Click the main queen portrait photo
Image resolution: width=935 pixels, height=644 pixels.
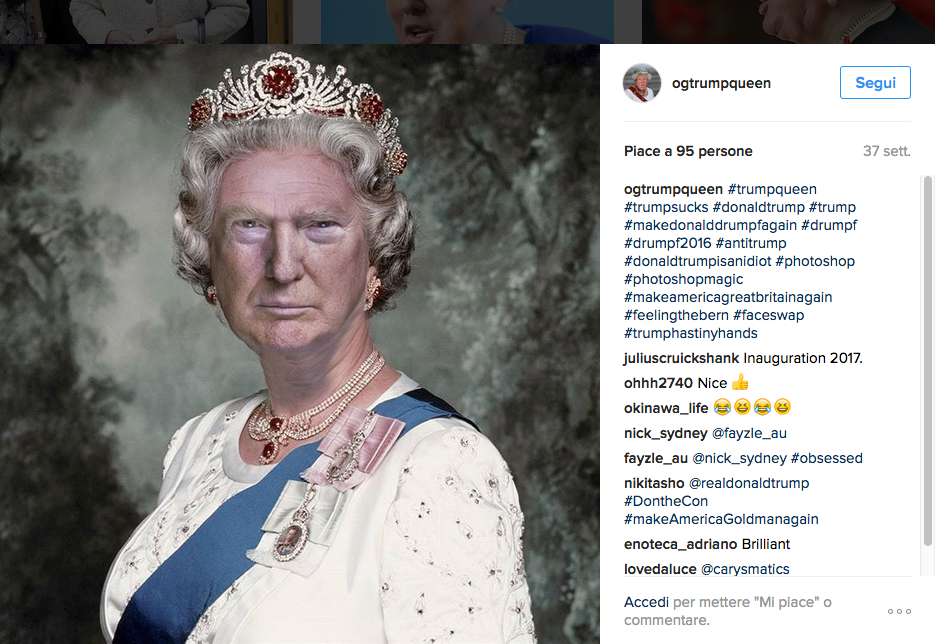[x=299, y=344]
